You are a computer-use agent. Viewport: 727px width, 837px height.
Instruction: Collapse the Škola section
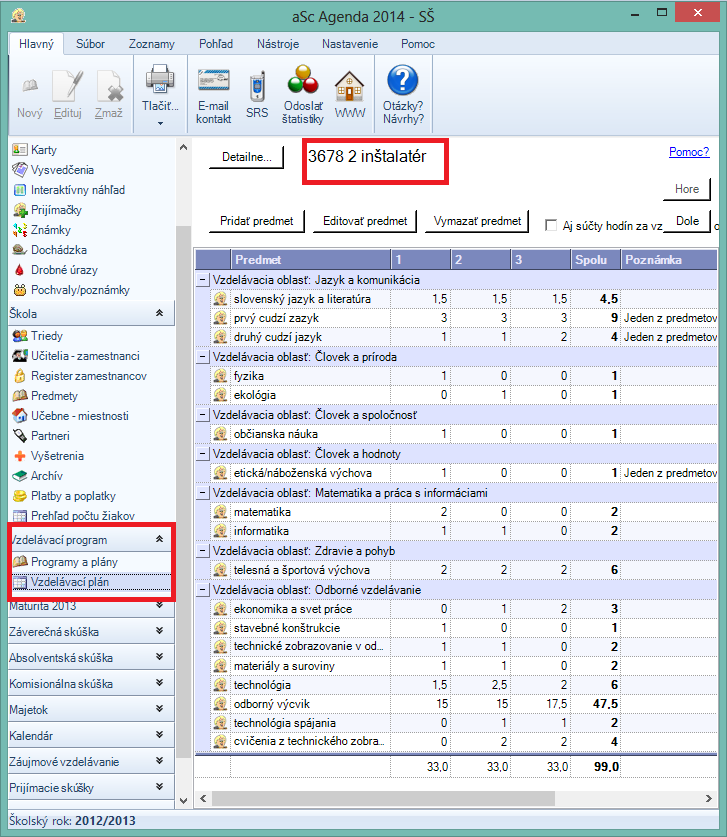[x=159, y=313]
